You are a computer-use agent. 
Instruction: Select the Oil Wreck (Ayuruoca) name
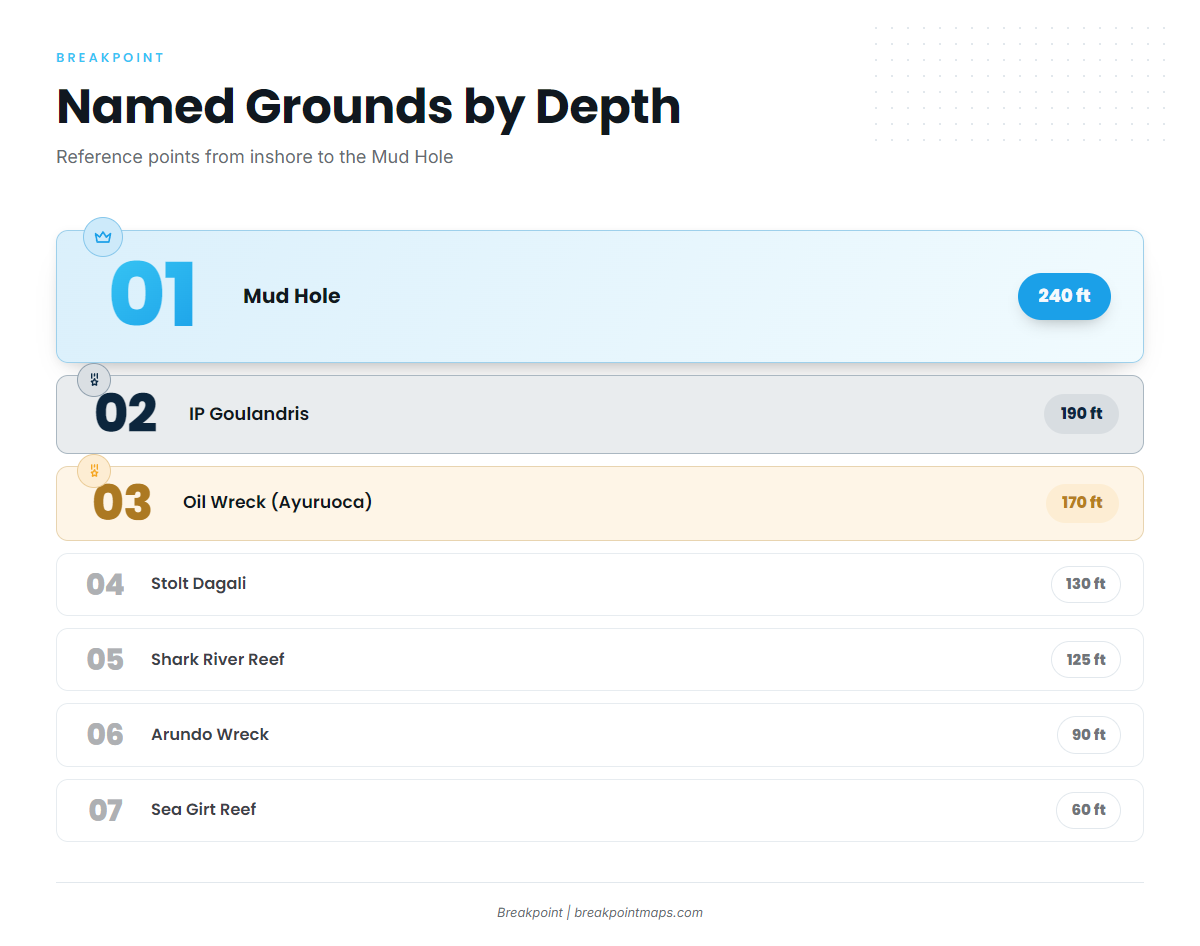pyautogui.click(x=277, y=502)
